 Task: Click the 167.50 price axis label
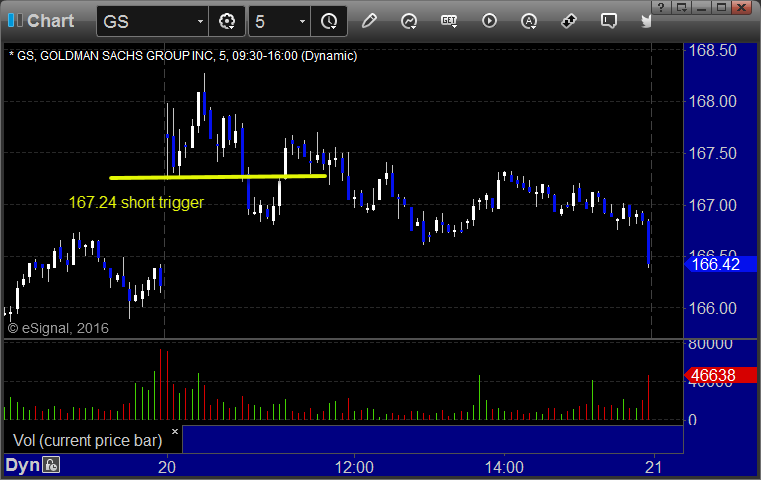[x=712, y=153]
